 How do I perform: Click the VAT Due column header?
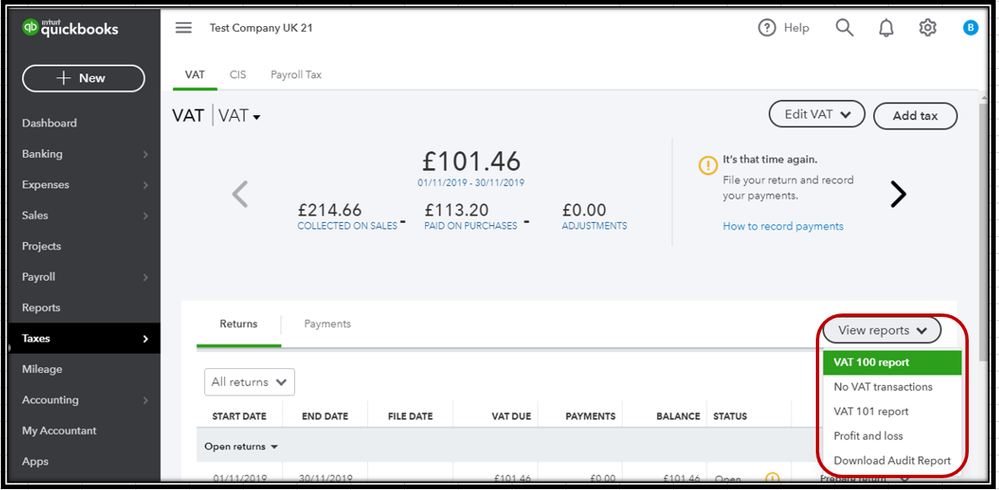(511, 416)
